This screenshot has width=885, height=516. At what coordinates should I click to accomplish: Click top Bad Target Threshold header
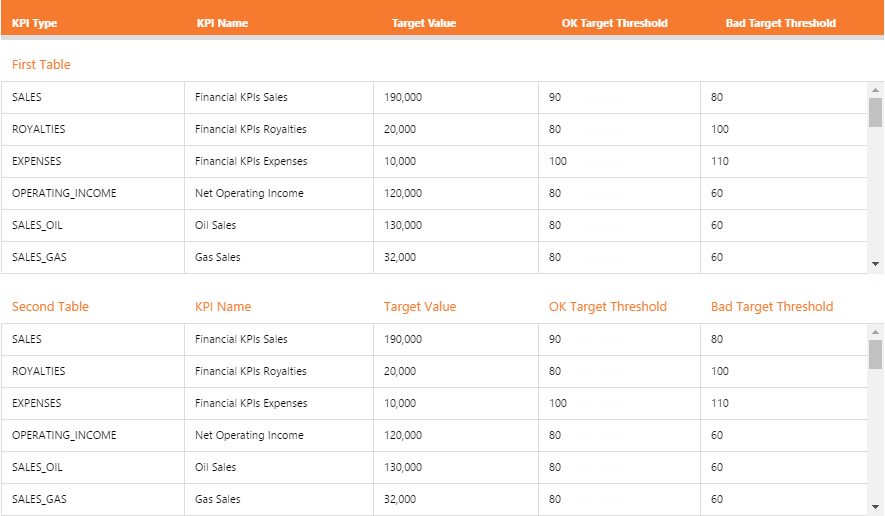point(780,23)
